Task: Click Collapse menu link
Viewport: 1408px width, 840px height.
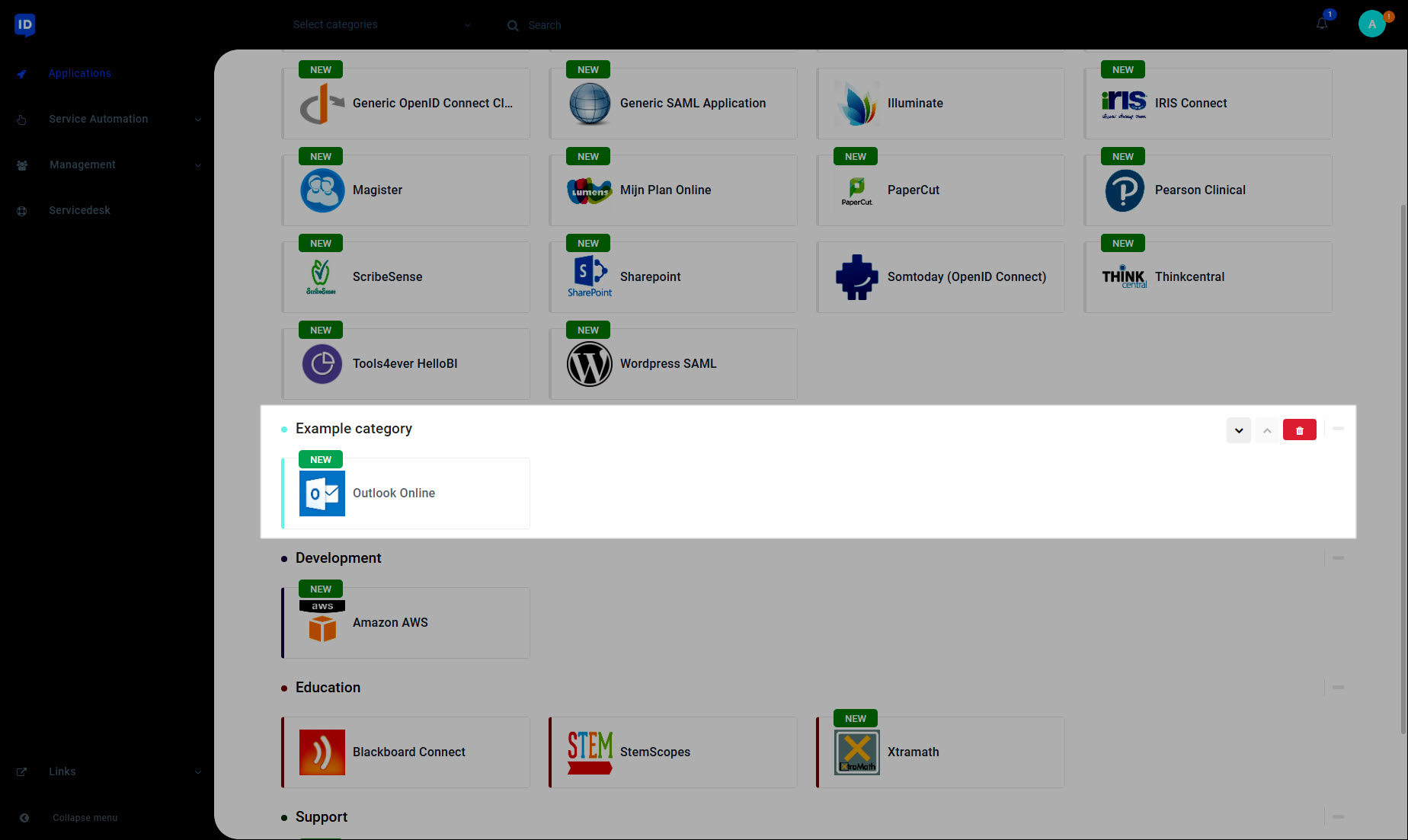Action: pos(85,818)
